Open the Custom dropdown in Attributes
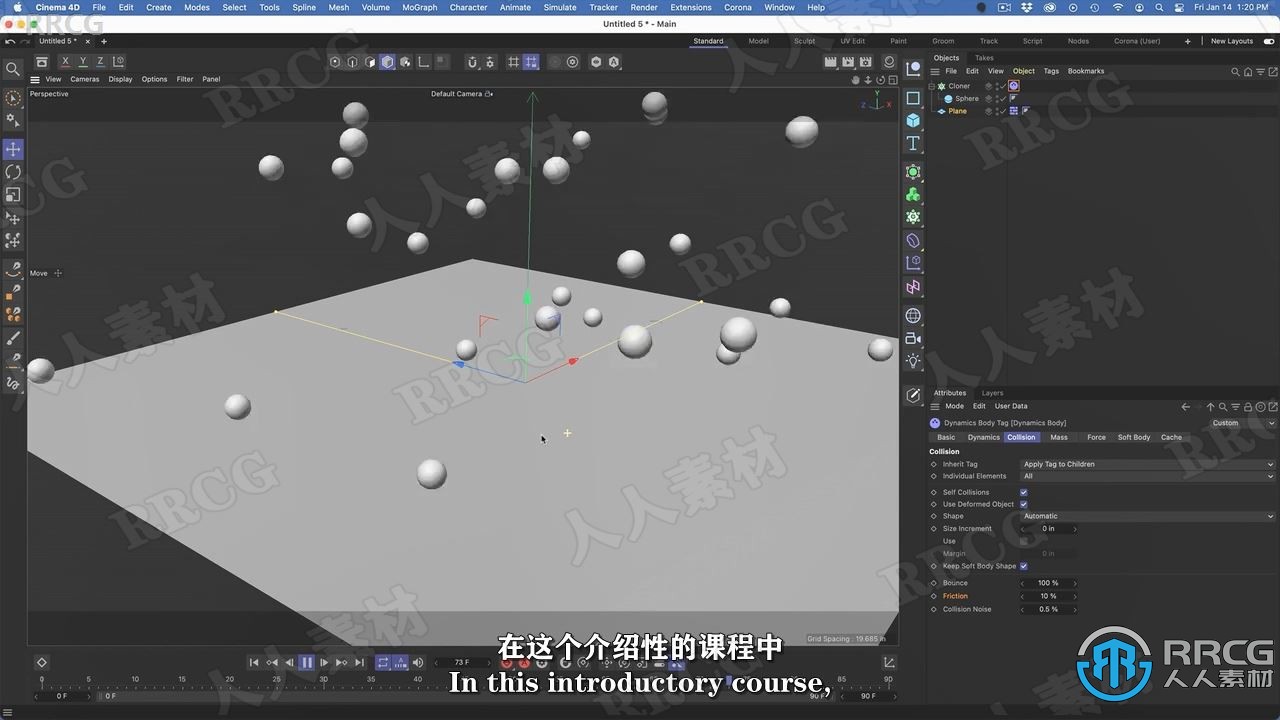1280x720 pixels. pos(1243,423)
